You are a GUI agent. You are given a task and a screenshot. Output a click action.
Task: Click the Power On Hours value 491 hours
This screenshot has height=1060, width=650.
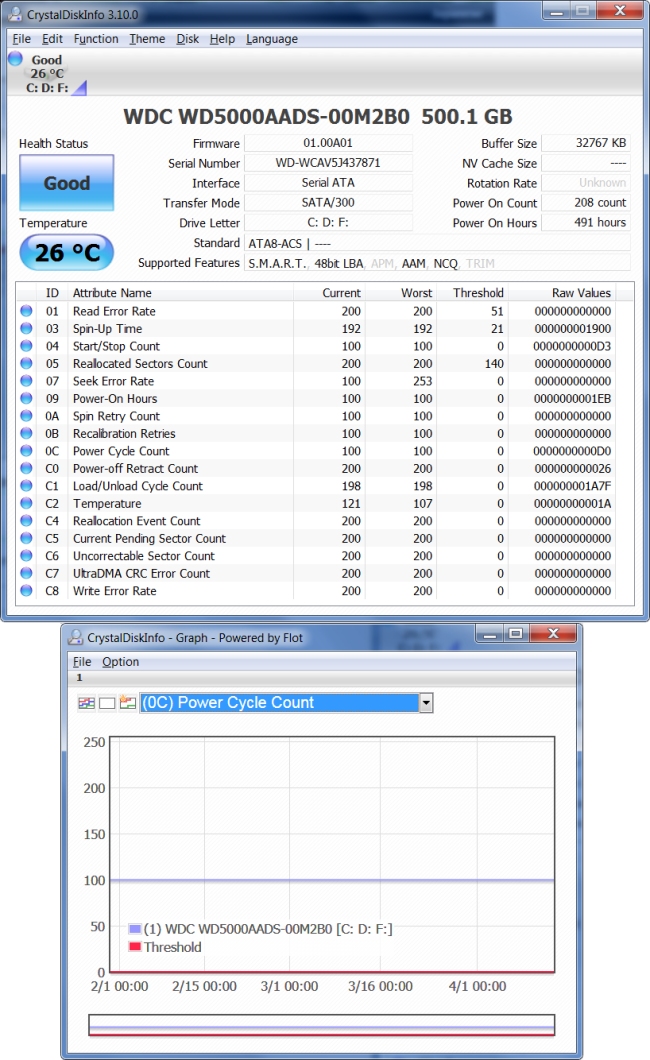586,222
